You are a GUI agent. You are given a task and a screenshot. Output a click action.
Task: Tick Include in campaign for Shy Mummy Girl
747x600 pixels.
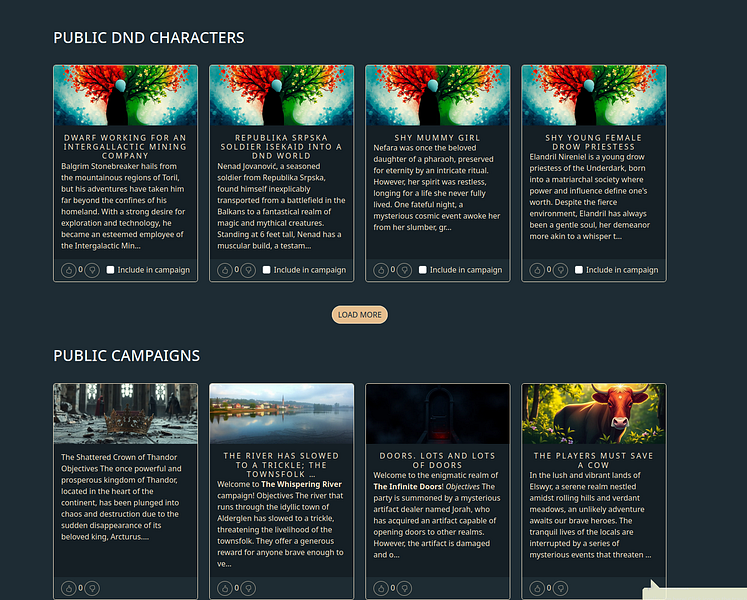coord(423,270)
